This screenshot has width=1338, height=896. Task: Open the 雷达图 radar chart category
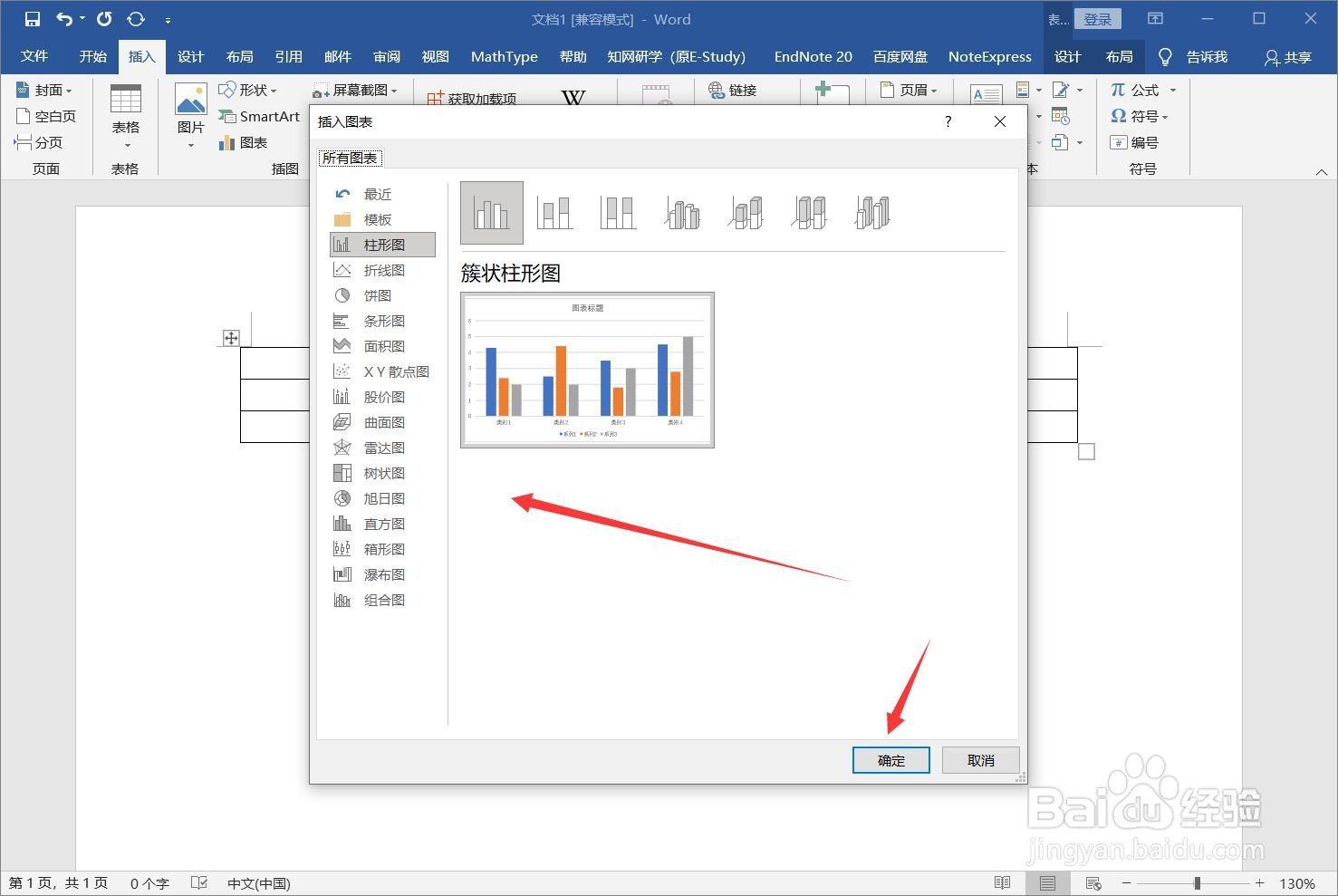point(382,448)
